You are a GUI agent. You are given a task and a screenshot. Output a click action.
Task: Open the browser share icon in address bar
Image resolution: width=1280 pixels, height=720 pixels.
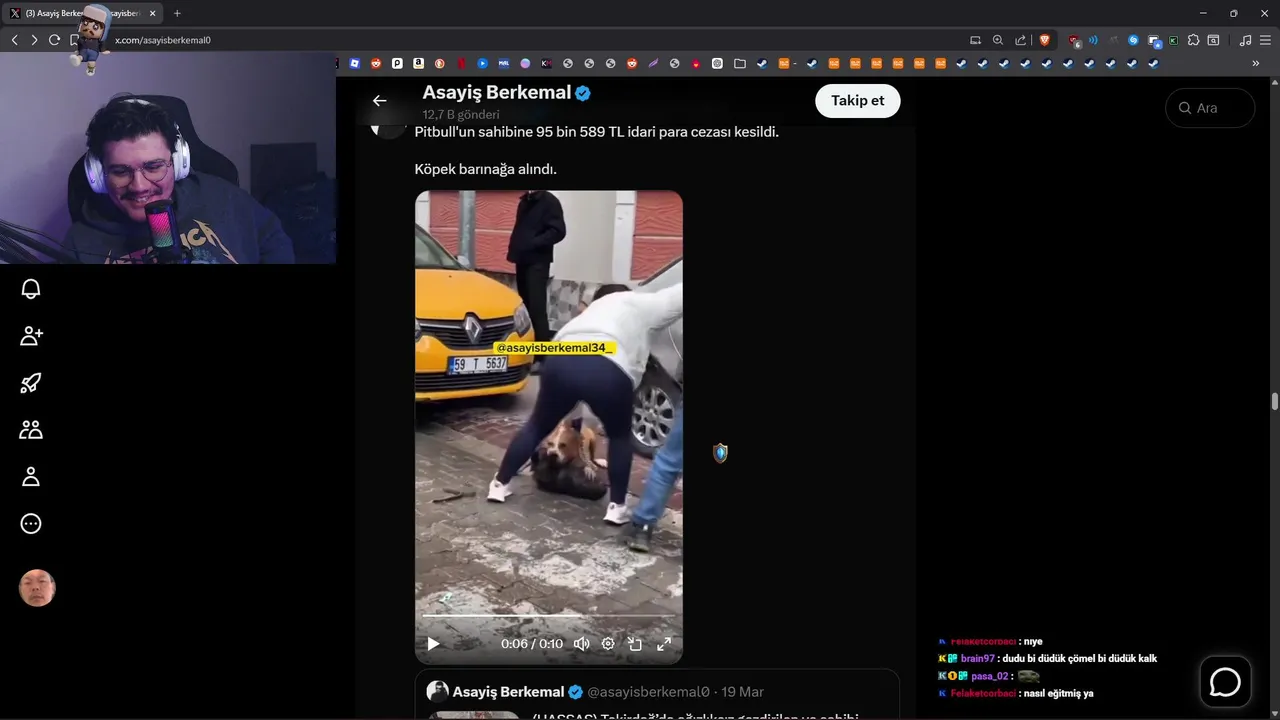tap(1020, 40)
